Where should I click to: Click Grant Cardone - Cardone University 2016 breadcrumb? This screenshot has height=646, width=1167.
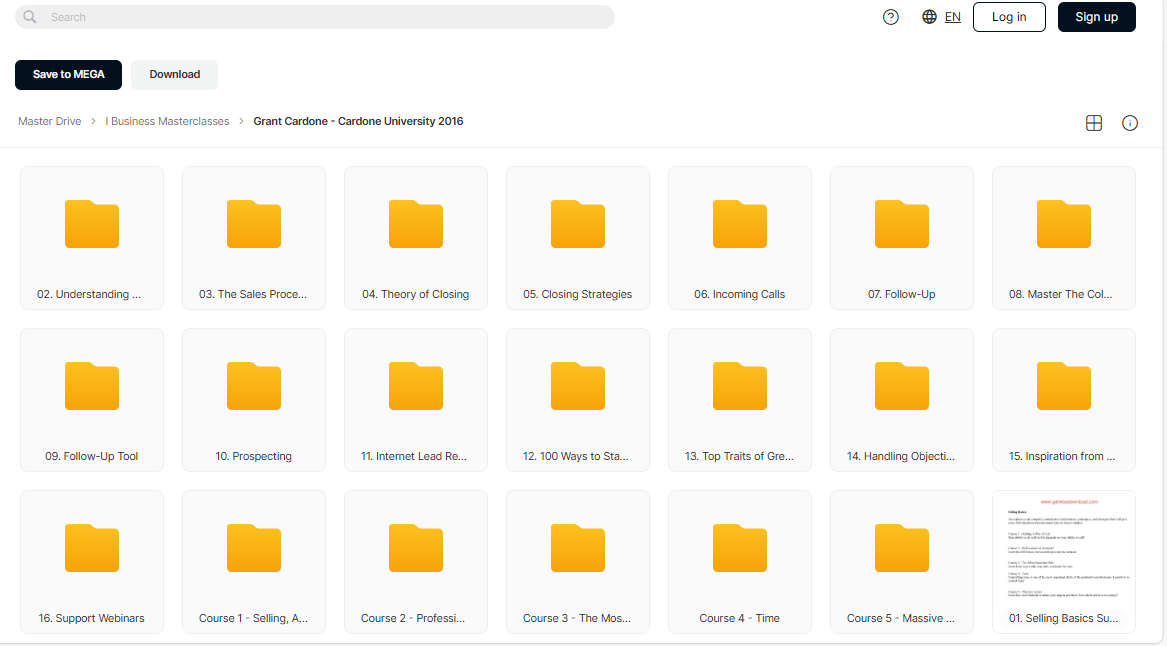tap(358, 121)
